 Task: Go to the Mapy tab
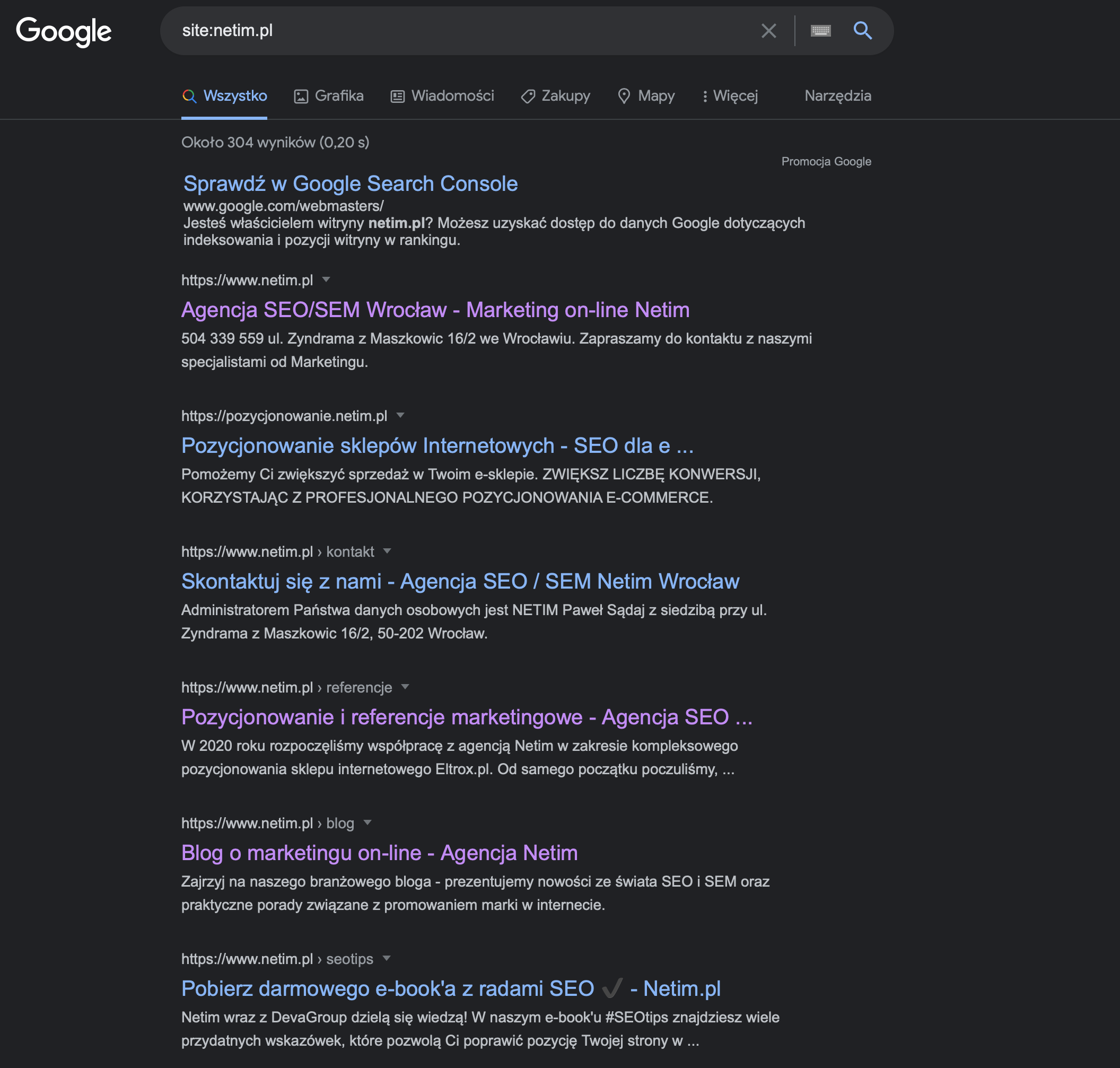tap(646, 95)
